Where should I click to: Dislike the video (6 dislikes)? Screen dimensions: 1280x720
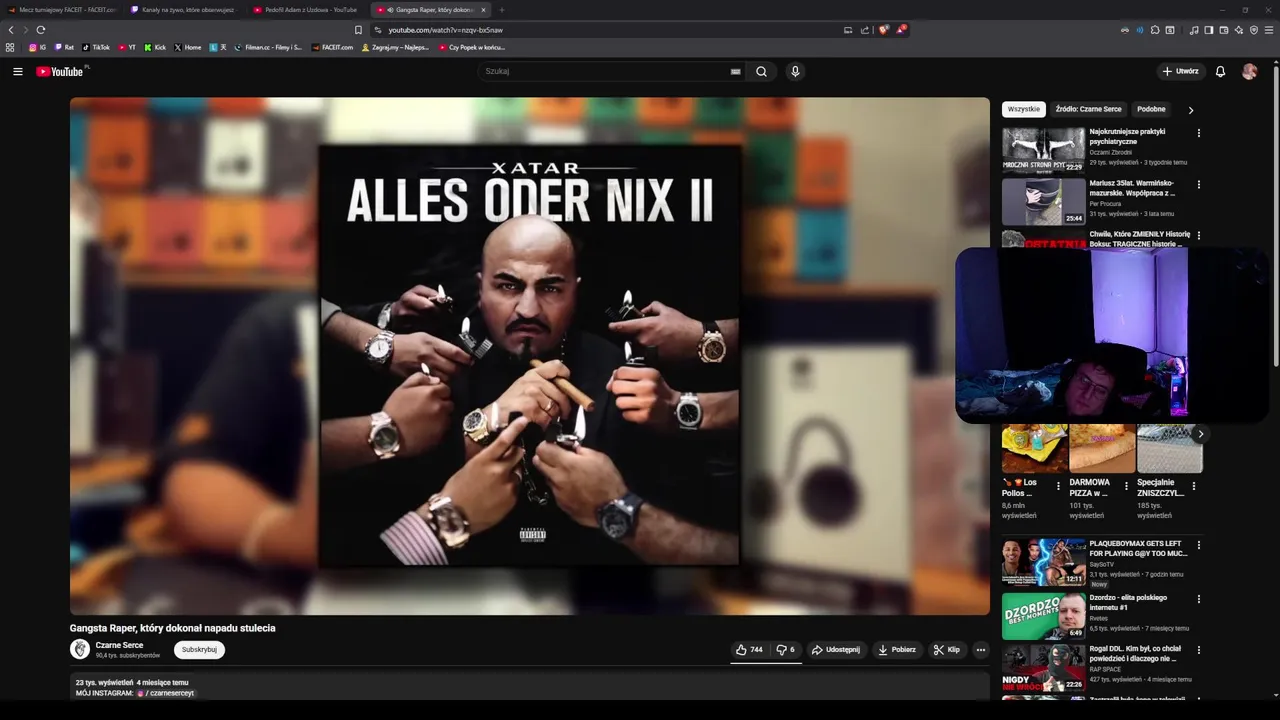click(x=786, y=650)
